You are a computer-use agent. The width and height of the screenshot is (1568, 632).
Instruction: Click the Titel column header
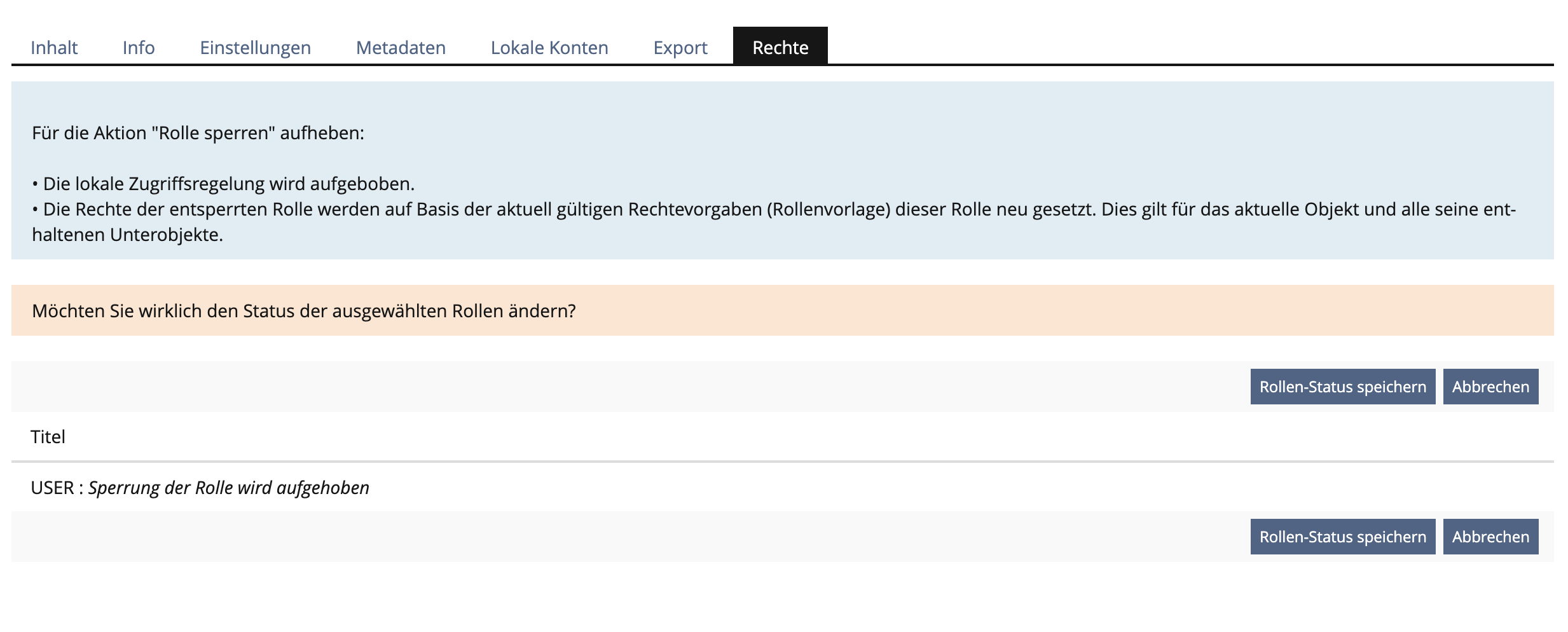click(48, 437)
